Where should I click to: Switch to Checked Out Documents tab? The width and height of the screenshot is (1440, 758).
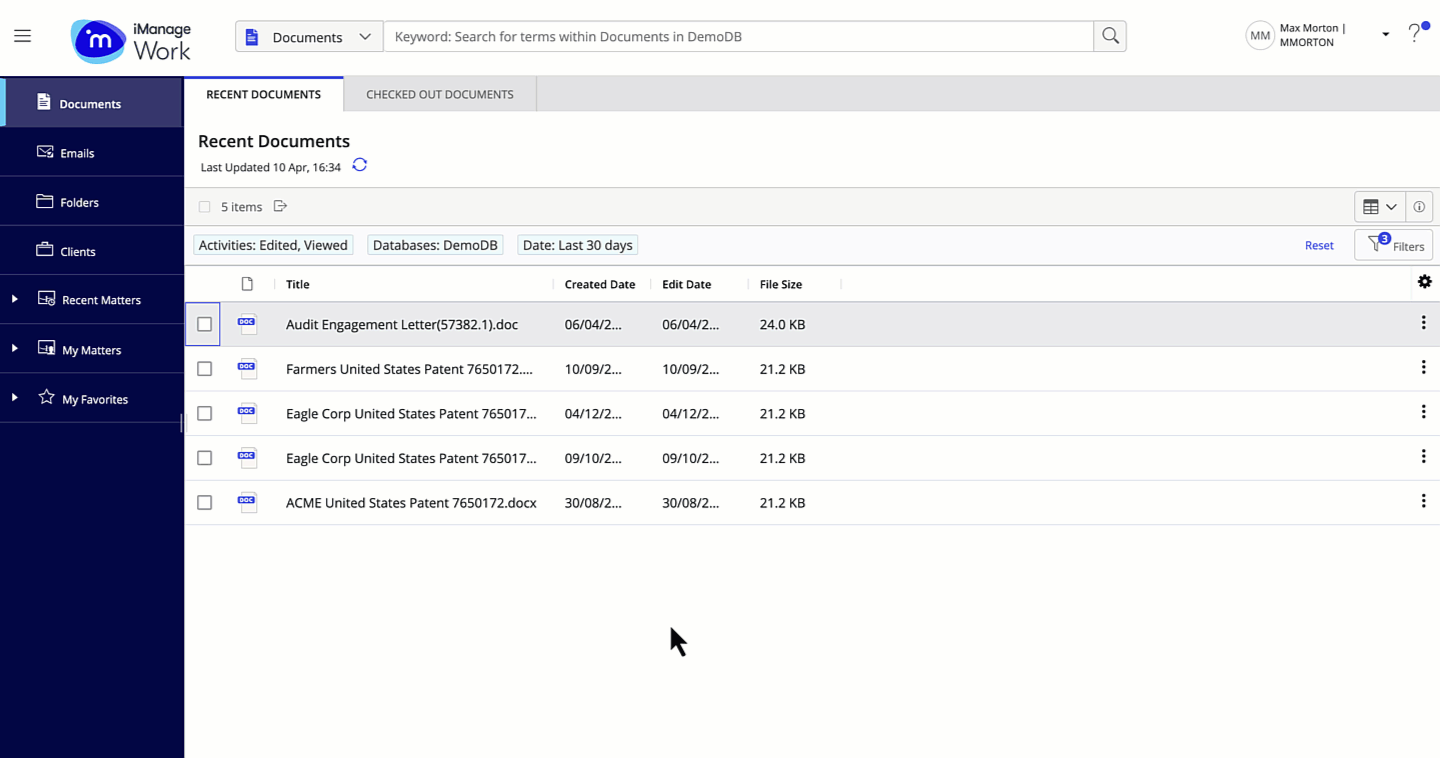click(440, 94)
